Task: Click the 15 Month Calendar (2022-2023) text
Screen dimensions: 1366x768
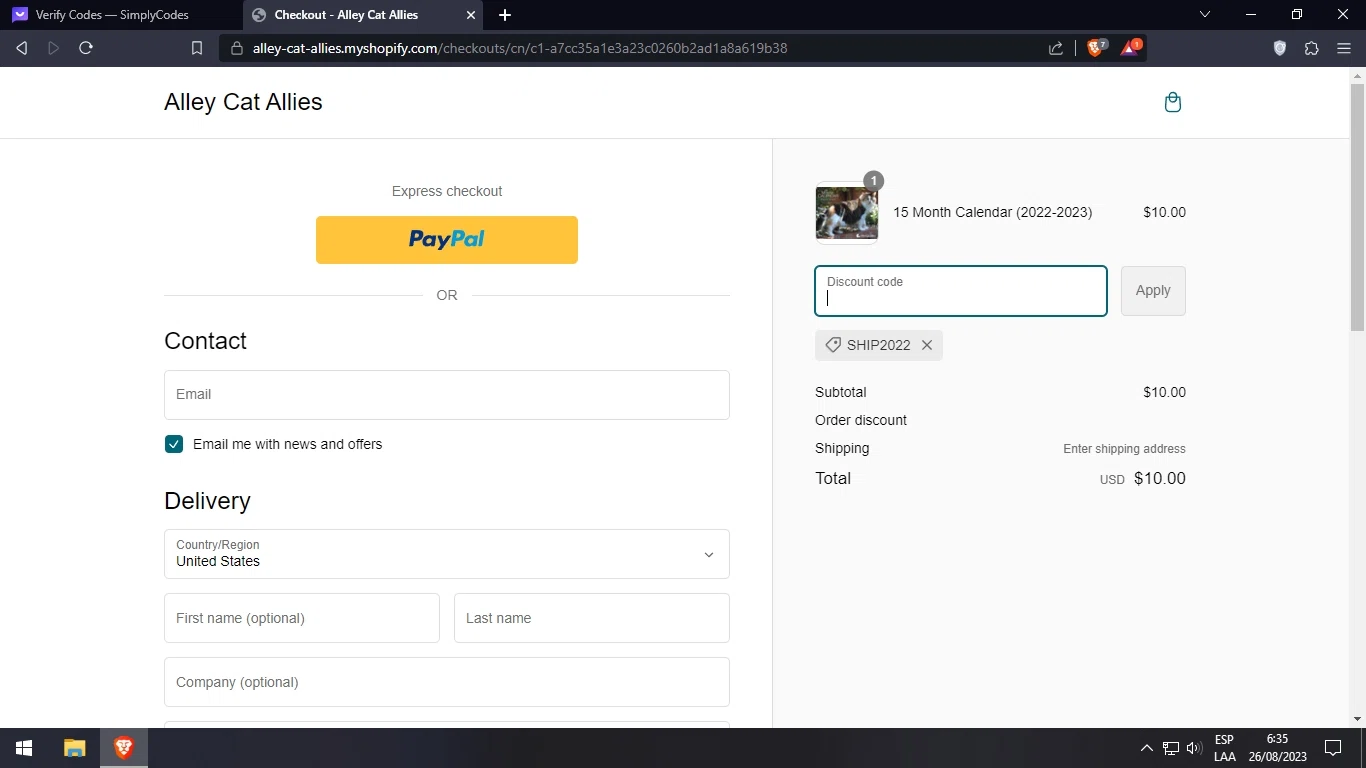Action: (x=992, y=212)
